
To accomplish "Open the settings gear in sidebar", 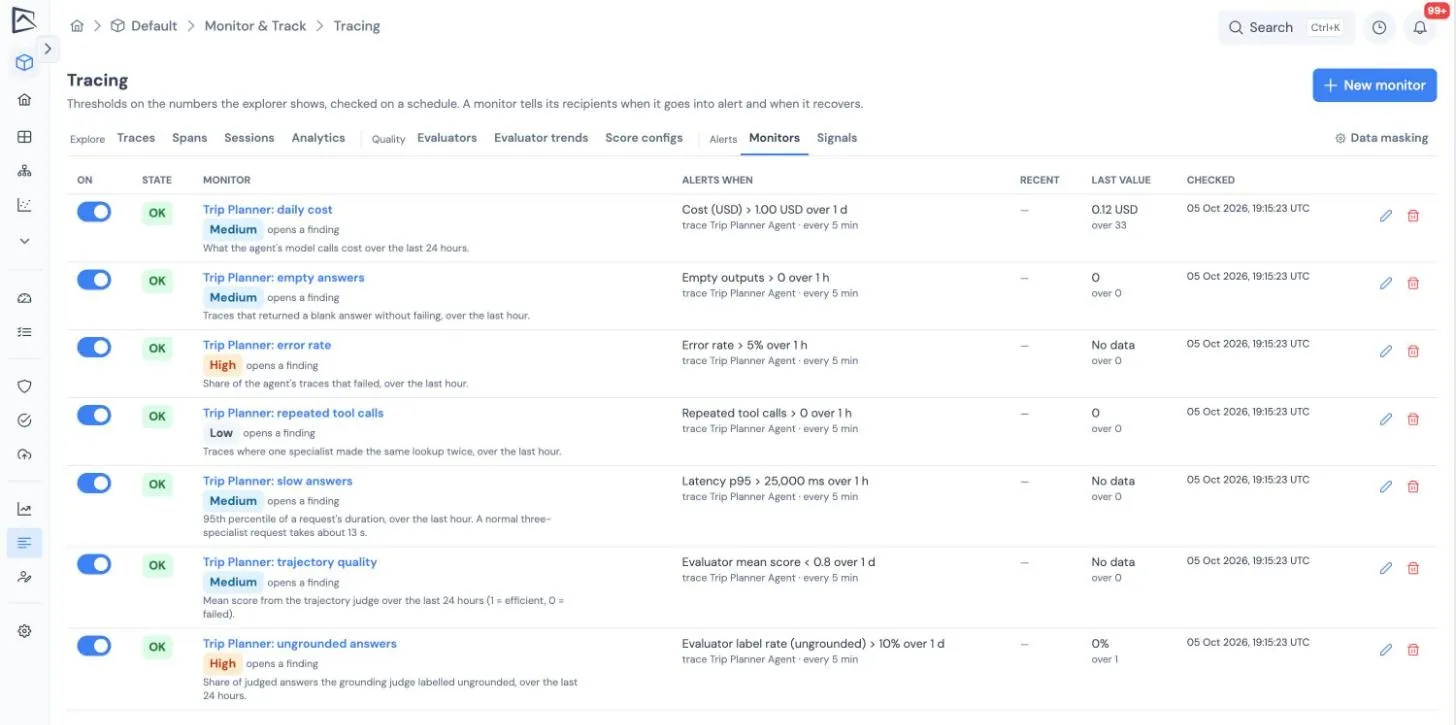I will pyautogui.click(x=25, y=631).
